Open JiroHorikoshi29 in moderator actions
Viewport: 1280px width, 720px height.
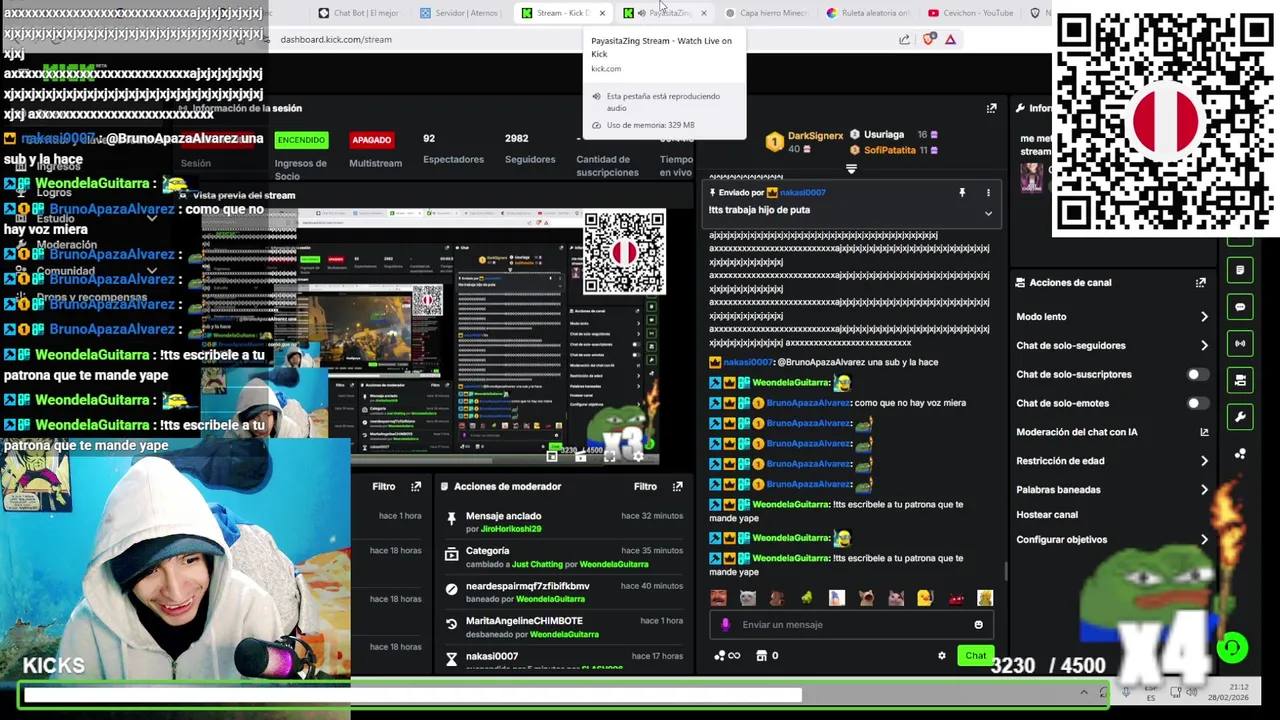[x=511, y=529]
